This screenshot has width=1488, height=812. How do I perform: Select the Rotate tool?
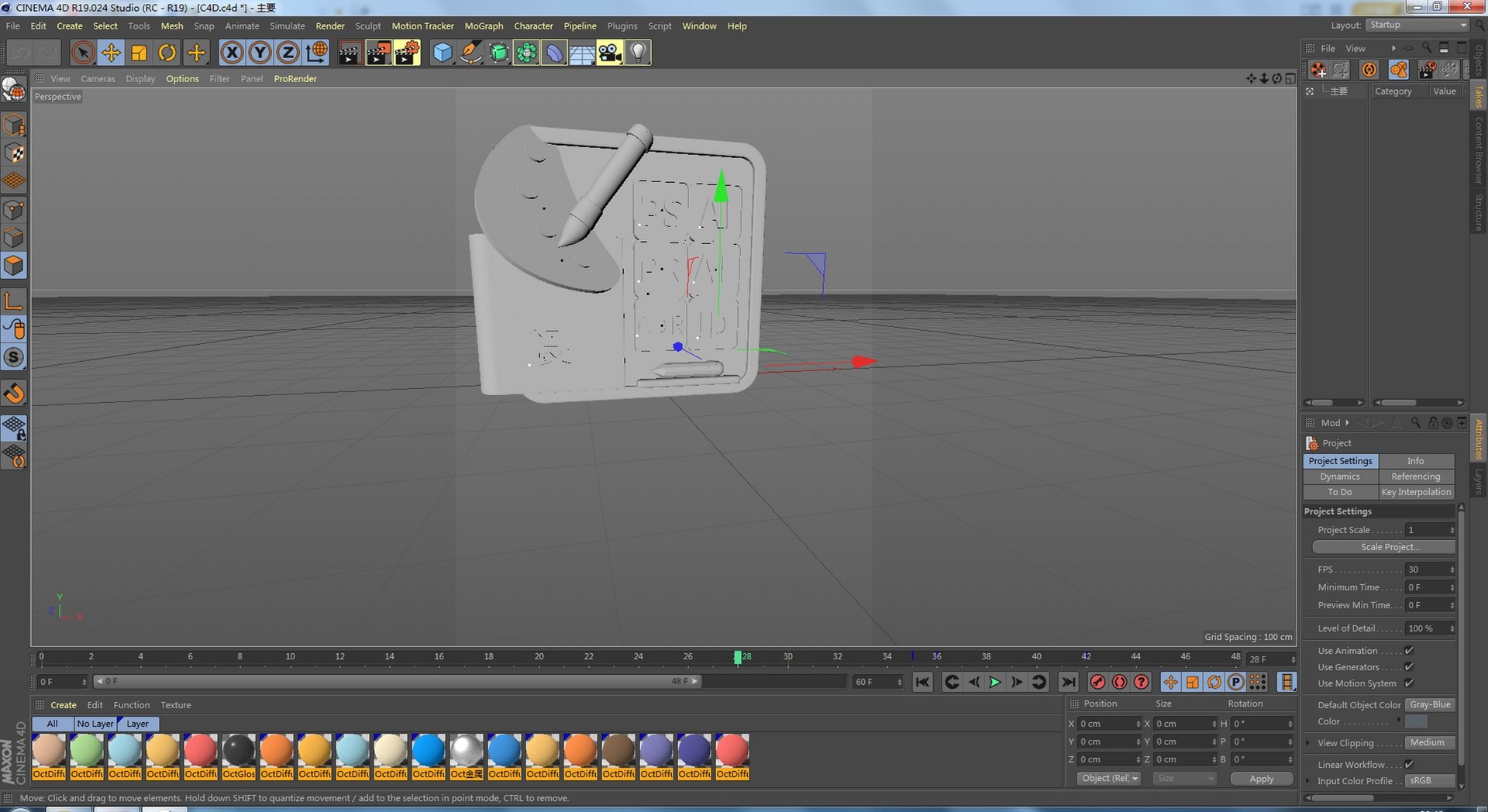tap(167, 53)
